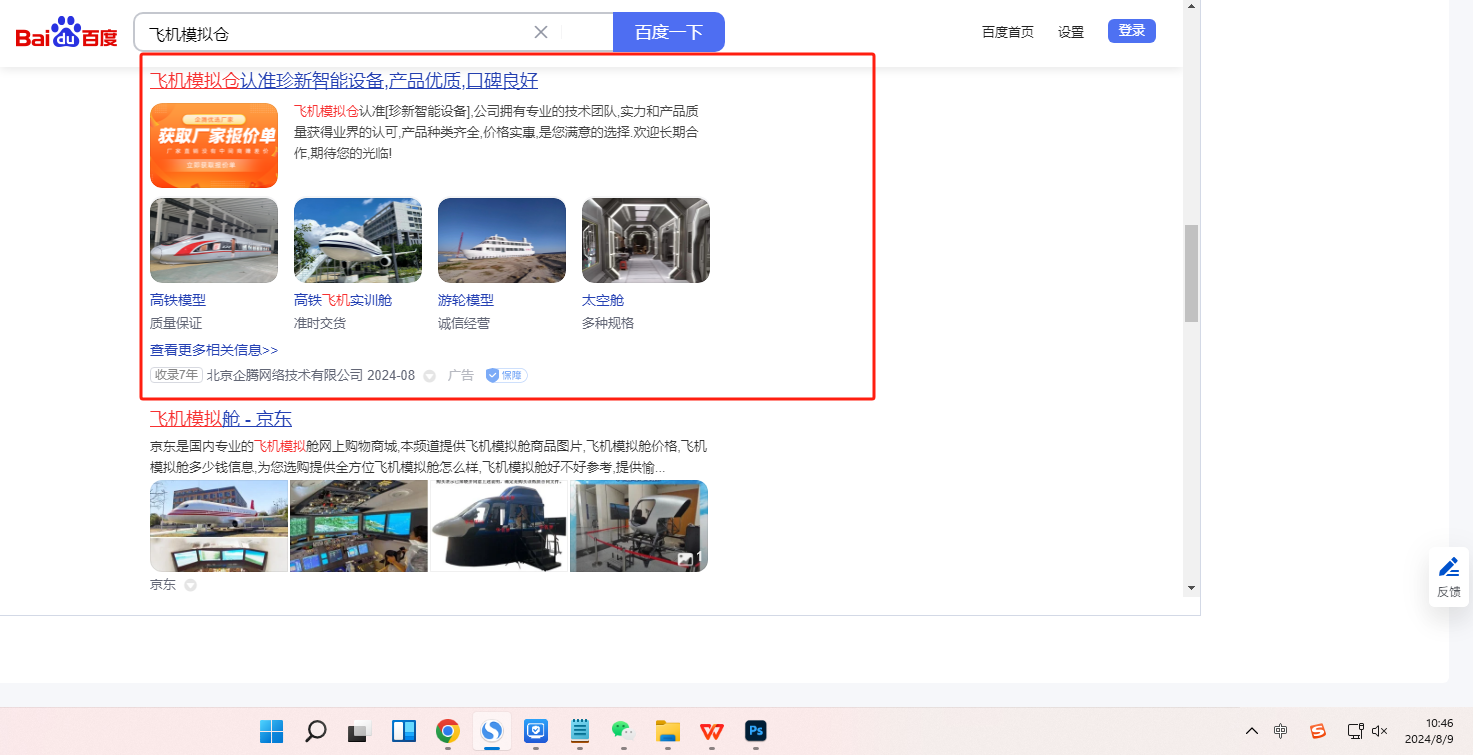Open the 百度首页 link
The width and height of the screenshot is (1473, 755).
point(1008,32)
